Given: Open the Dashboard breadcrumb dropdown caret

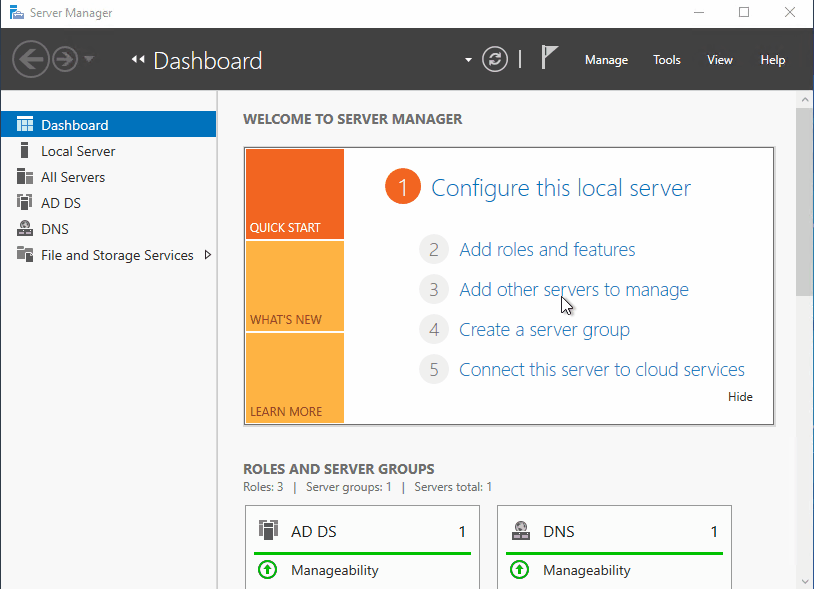Looking at the screenshot, I should pos(467,60).
